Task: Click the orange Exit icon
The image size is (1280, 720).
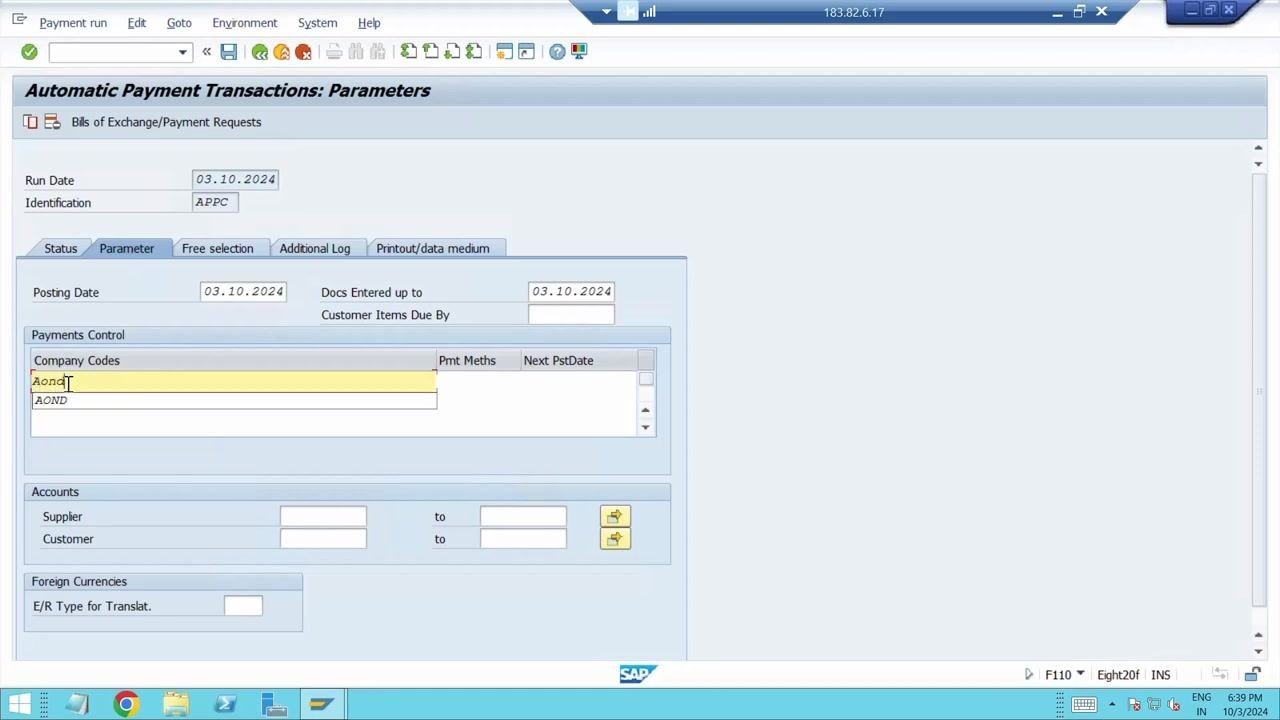Action: [x=282, y=51]
